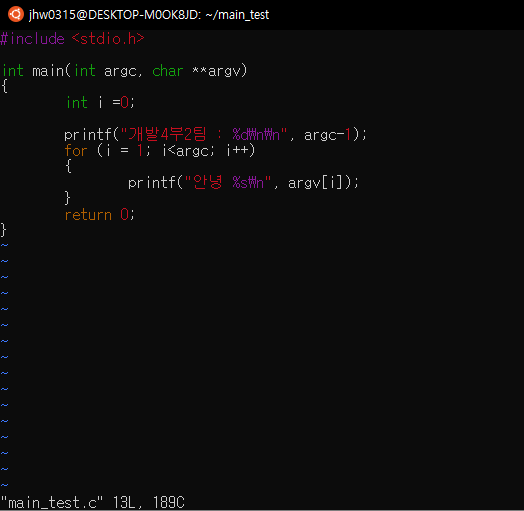Click '13L,' line count in status line
The image size is (524, 511).
pos(127,502)
